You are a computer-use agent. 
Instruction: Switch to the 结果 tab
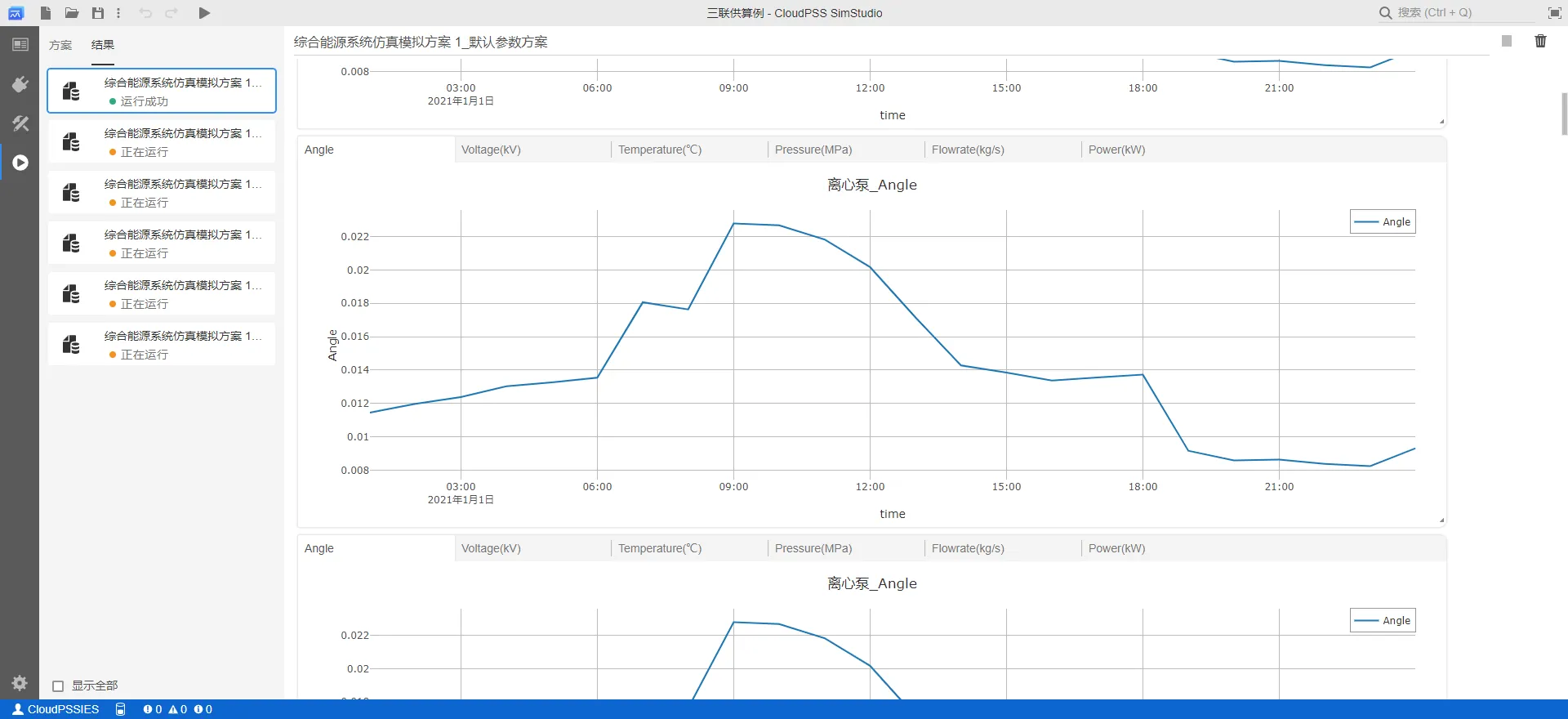tap(103, 46)
